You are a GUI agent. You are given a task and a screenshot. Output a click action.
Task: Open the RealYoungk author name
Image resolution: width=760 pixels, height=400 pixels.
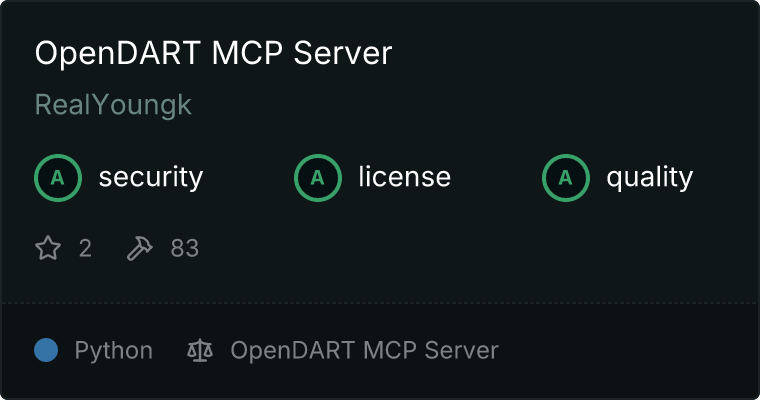pos(113,105)
